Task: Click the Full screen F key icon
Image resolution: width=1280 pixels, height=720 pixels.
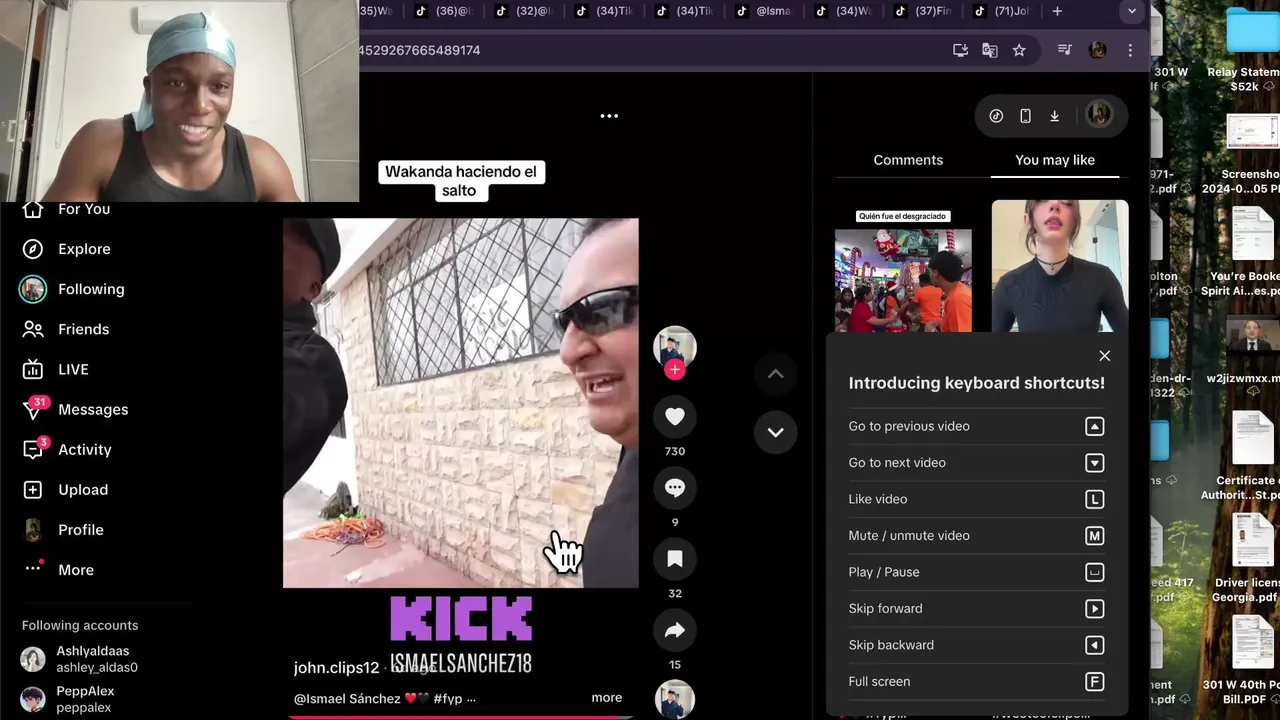Action: pos(1095,682)
